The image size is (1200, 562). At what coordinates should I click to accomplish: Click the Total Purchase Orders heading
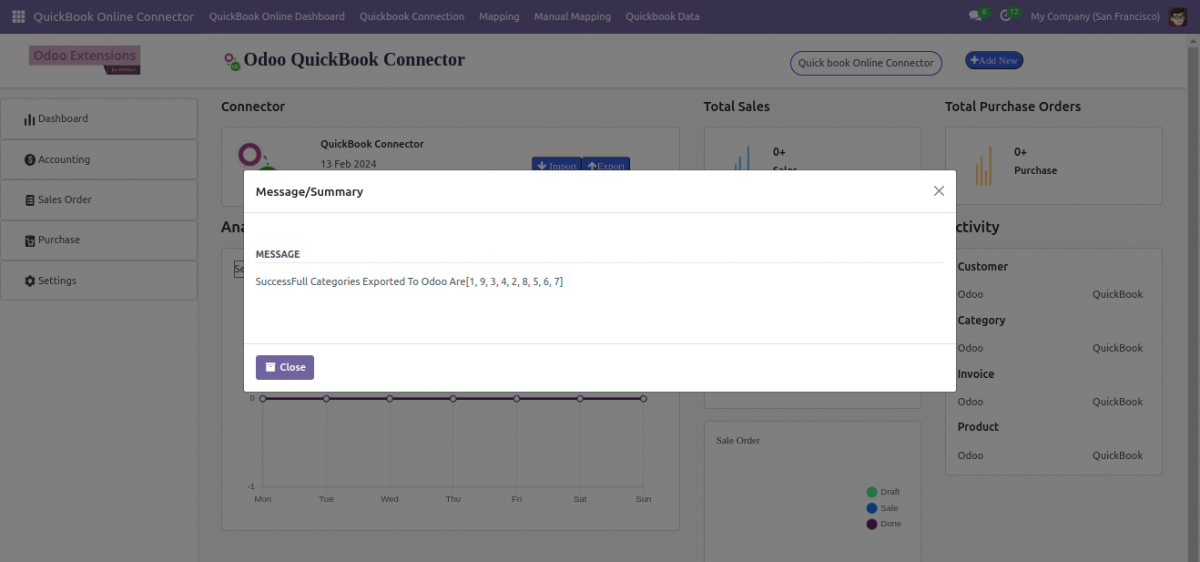[1013, 106]
